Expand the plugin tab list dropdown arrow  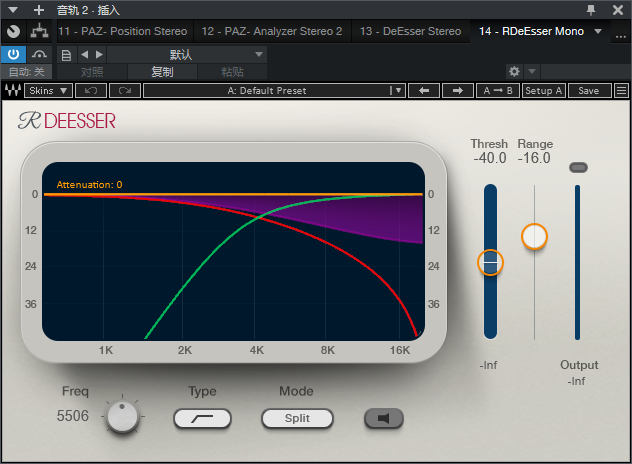click(598, 31)
